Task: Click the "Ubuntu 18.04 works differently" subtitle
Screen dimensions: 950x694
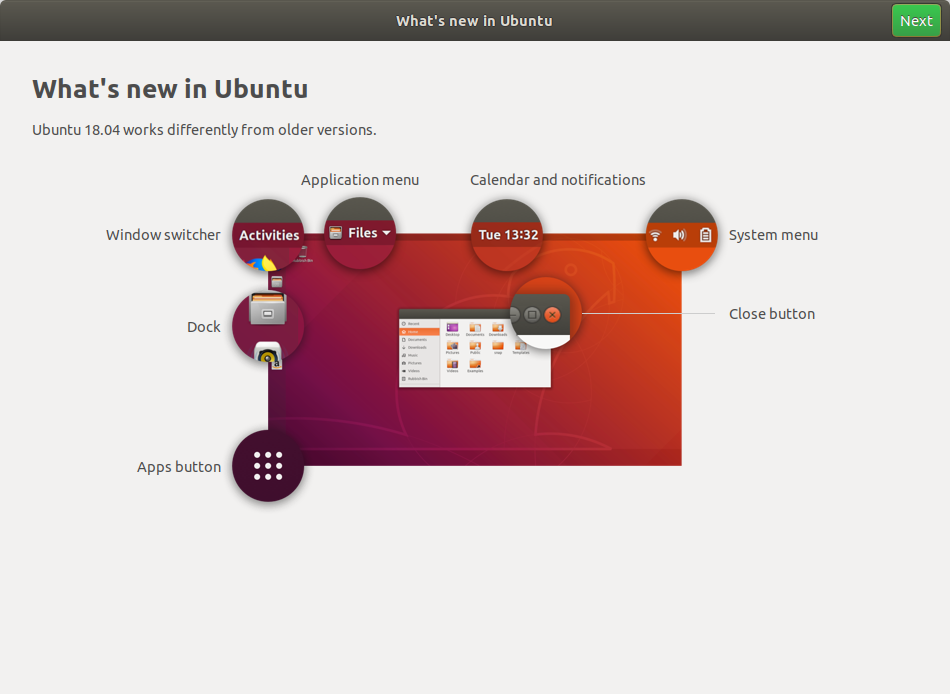Action: [204, 130]
